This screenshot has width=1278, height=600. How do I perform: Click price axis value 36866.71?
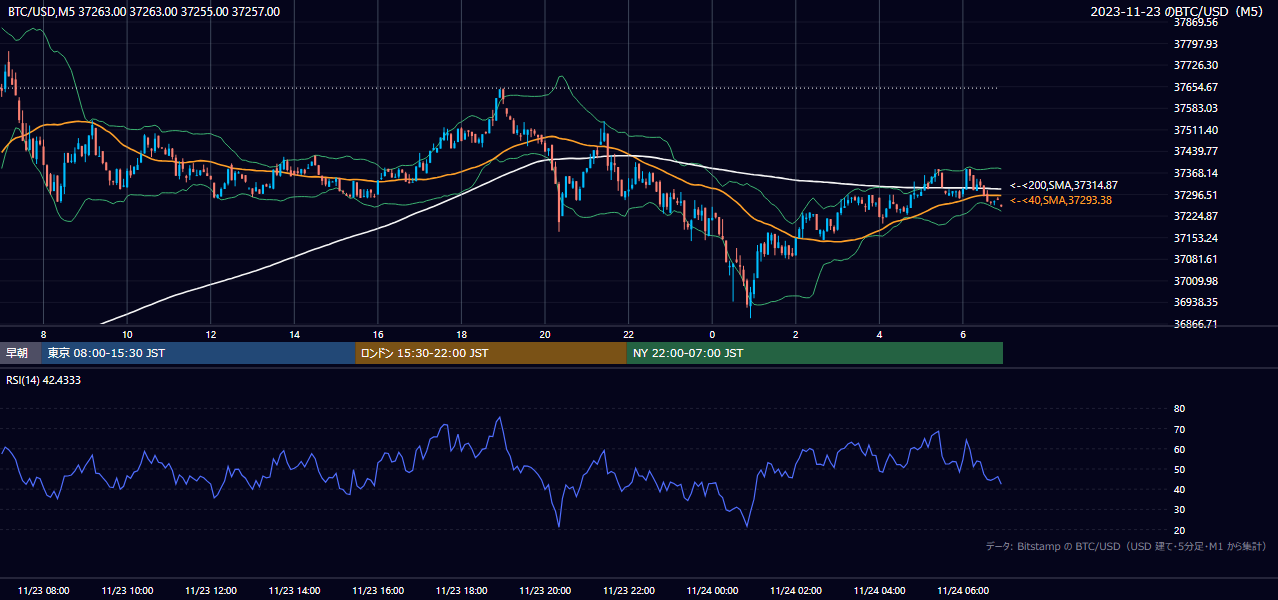tap(1196, 324)
